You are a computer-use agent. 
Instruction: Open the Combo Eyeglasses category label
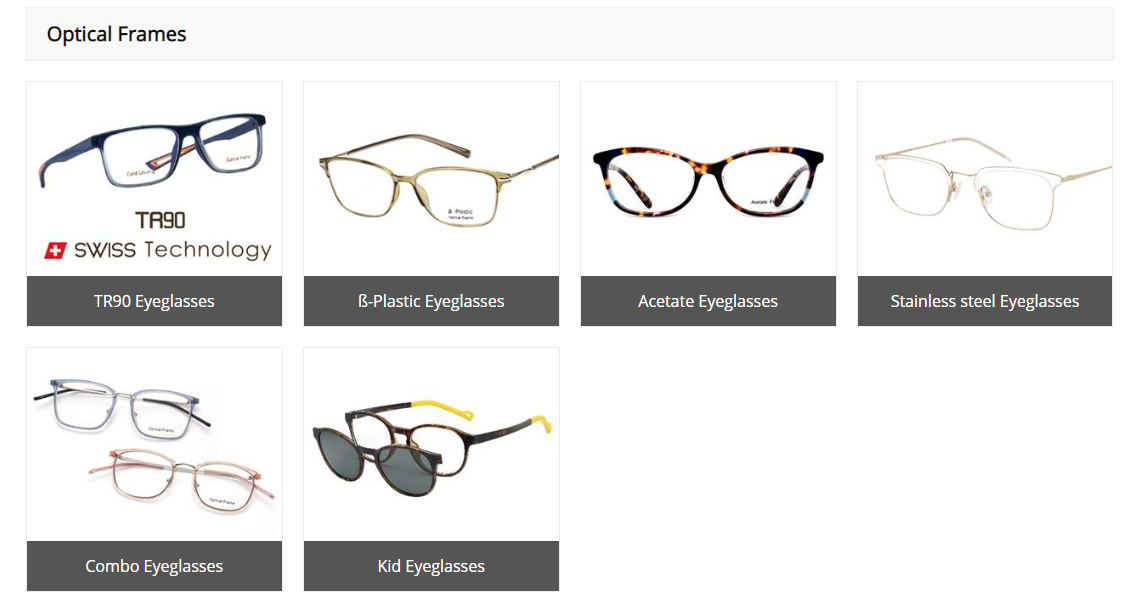point(154,567)
